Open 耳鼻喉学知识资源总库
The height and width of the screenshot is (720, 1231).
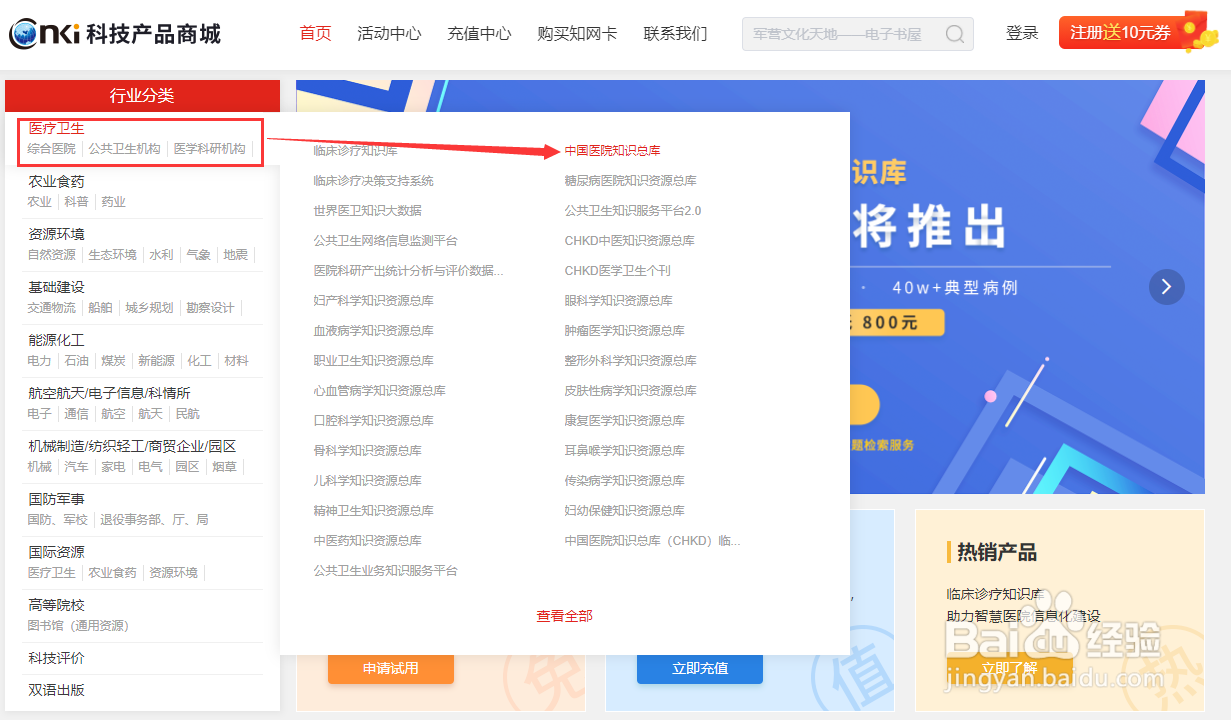pos(624,451)
